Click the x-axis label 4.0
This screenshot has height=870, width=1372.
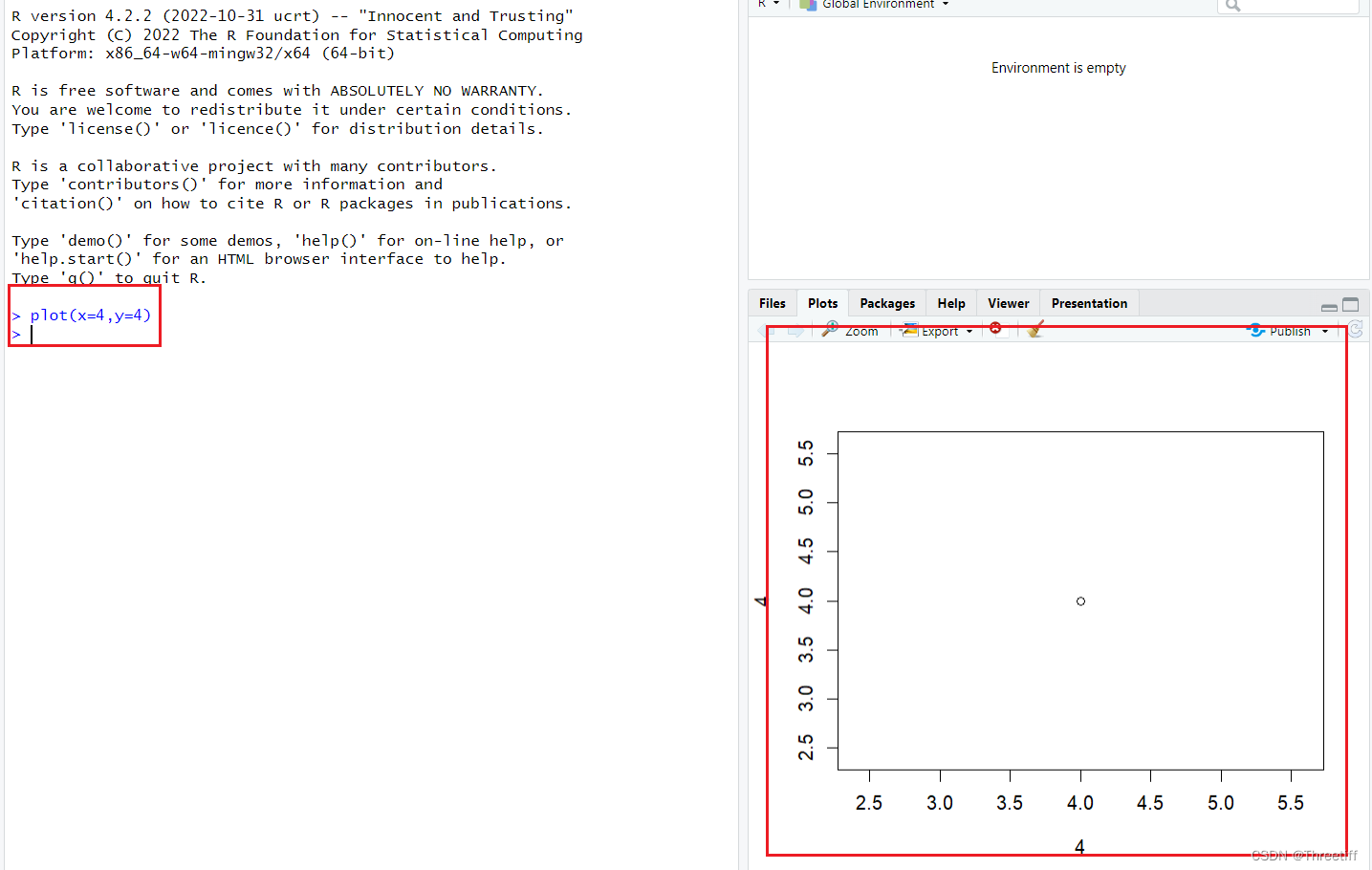click(x=1080, y=803)
